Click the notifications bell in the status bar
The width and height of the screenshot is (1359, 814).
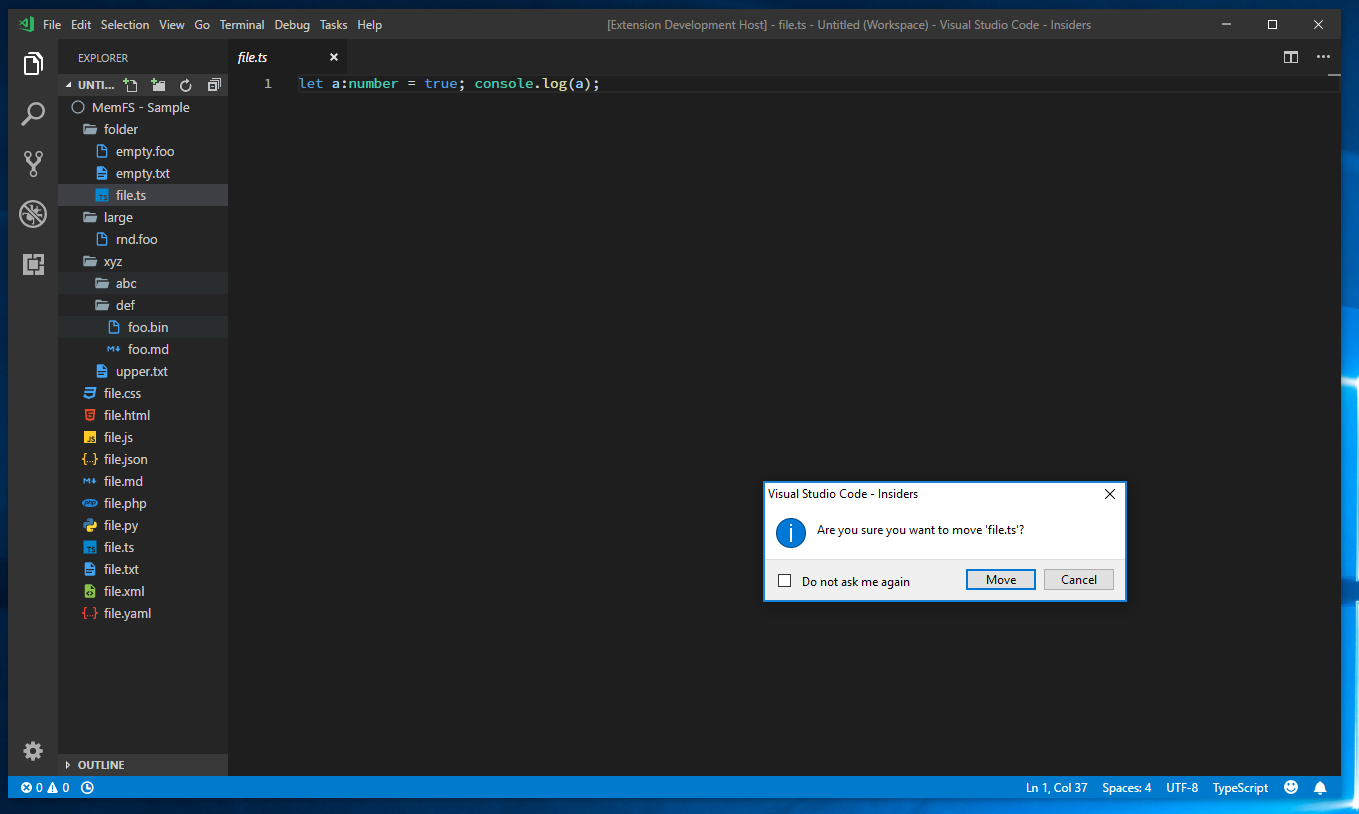pyautogui.click(x=1320, y=787)
